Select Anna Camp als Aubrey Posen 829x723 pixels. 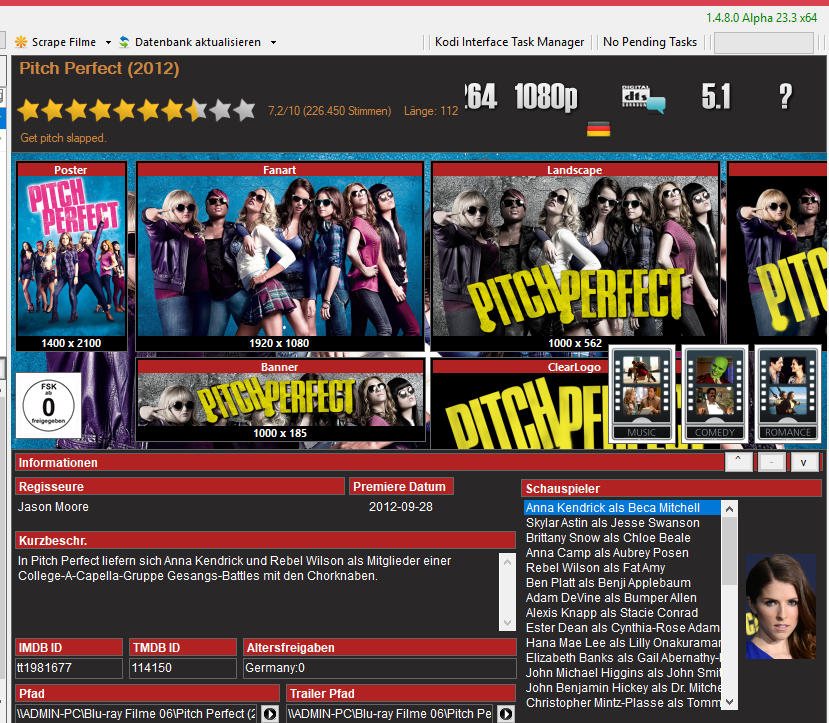[x=622, y=553]
